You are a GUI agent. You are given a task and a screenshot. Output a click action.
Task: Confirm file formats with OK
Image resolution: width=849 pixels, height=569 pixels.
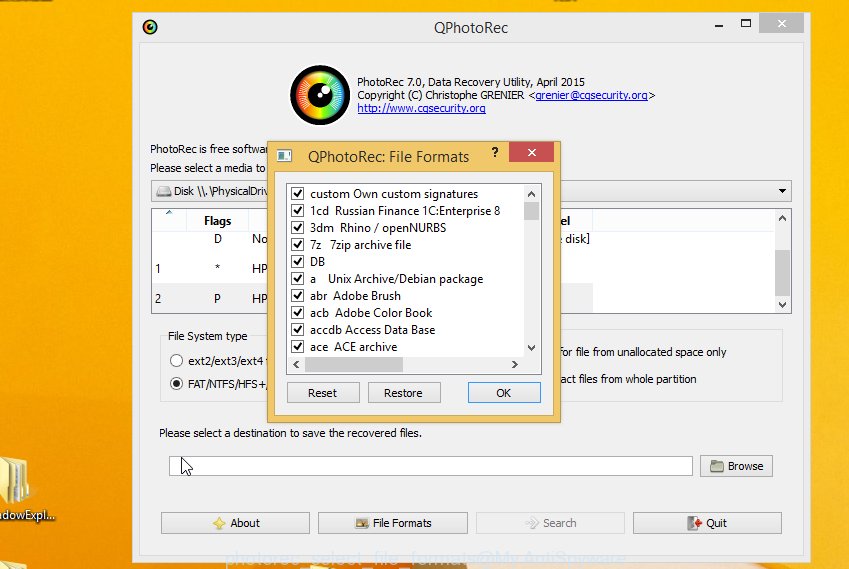point(504,393)
